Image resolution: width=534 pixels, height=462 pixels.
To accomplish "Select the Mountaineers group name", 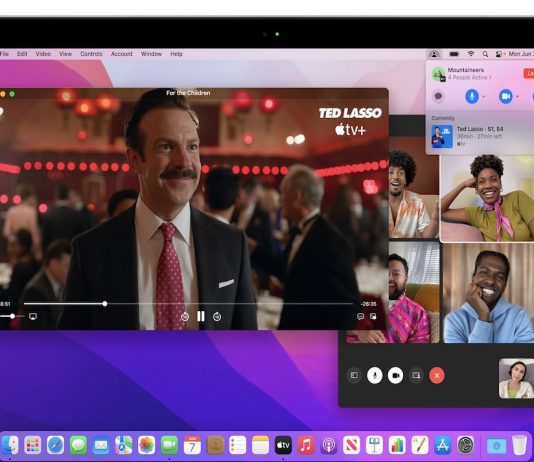I will click(x=466, y=70).
